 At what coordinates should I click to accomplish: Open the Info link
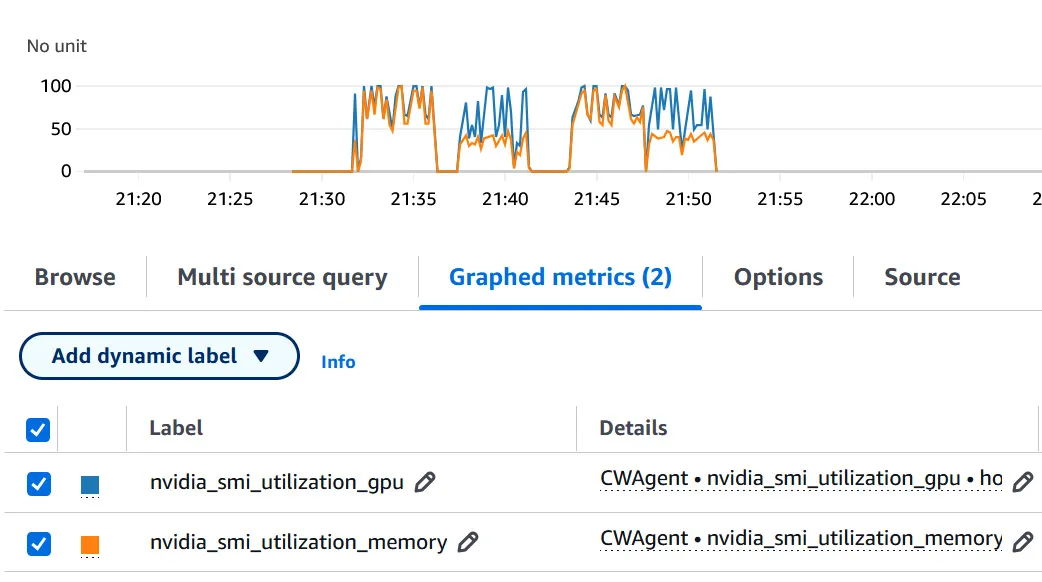point(337,362)
